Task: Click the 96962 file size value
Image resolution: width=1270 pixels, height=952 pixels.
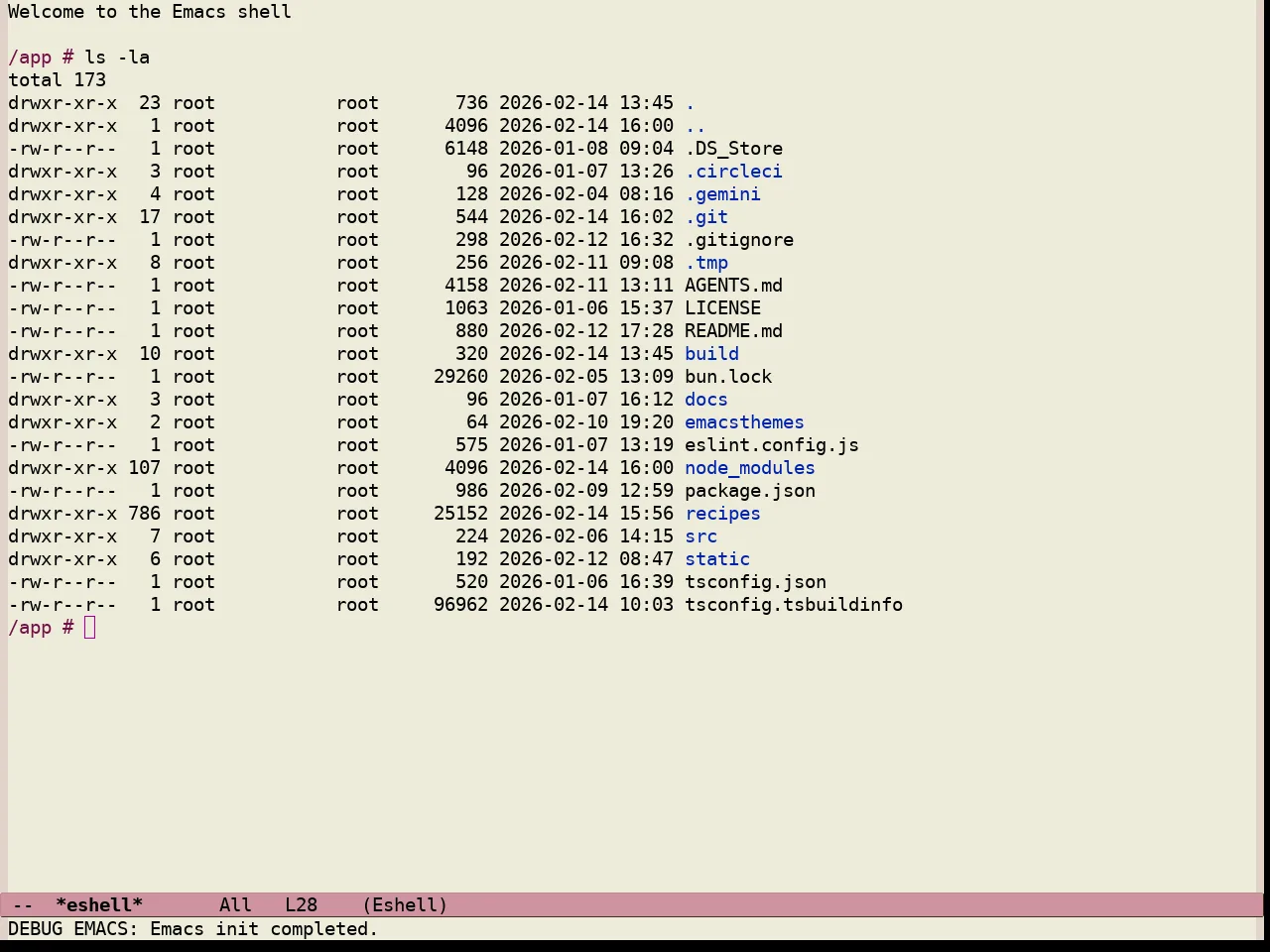Action: tap(460, 605)
